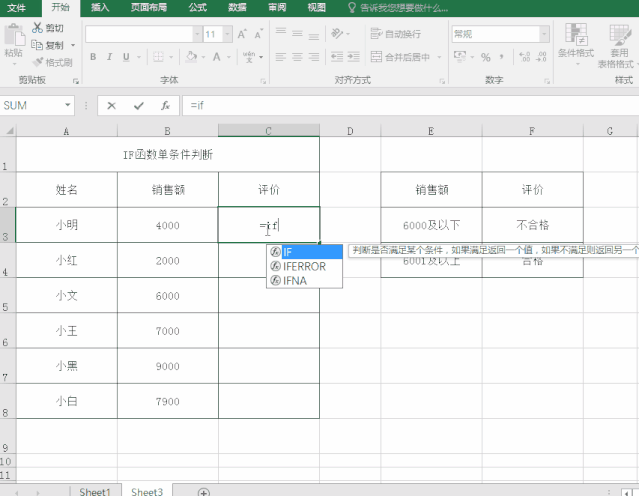Click the Cut (剪切) scissors icon

point(38,28)
